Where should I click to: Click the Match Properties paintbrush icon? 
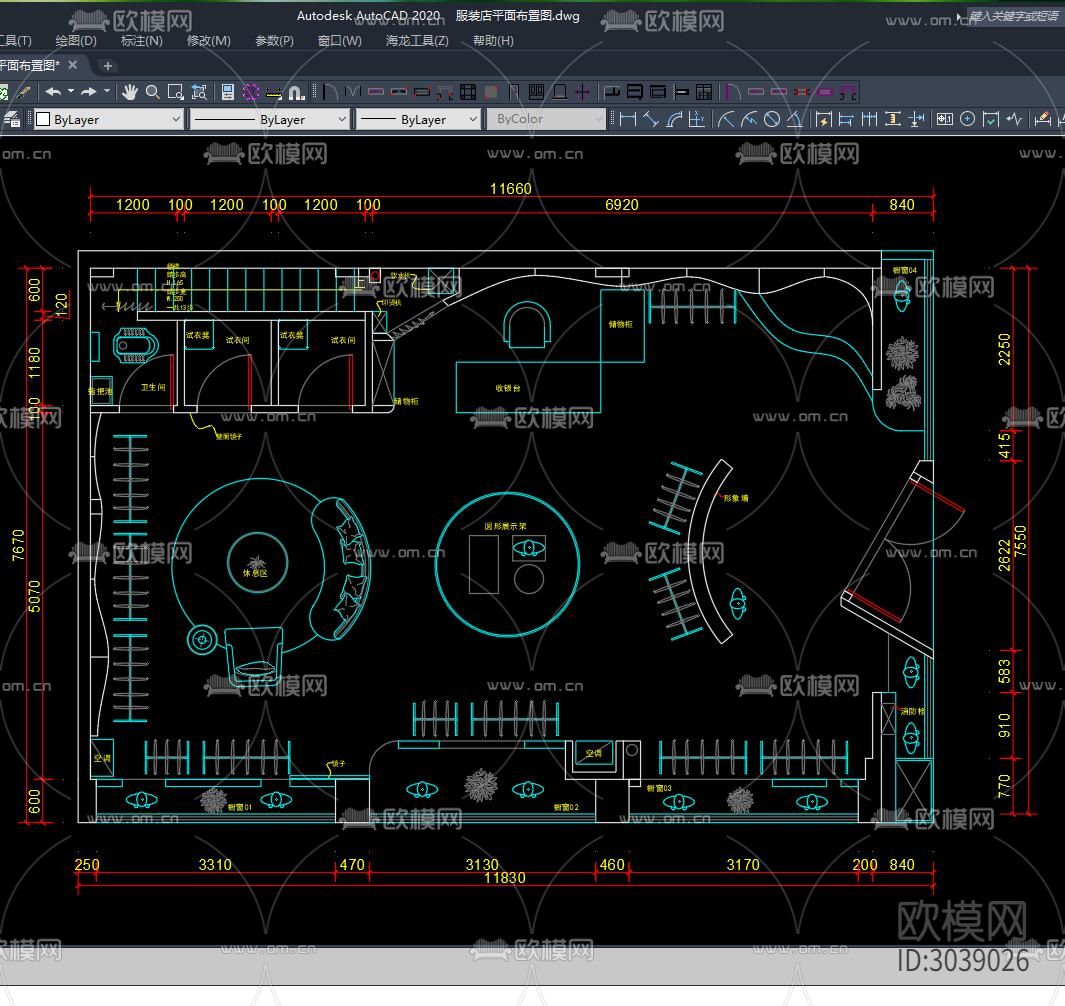(x=24, y=92)
